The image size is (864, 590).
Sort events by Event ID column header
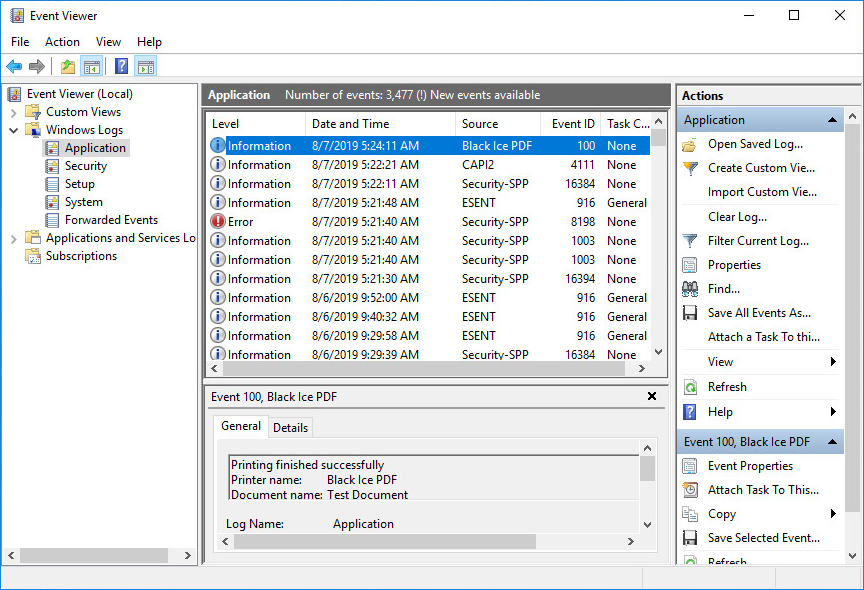[x=573, y=124]
